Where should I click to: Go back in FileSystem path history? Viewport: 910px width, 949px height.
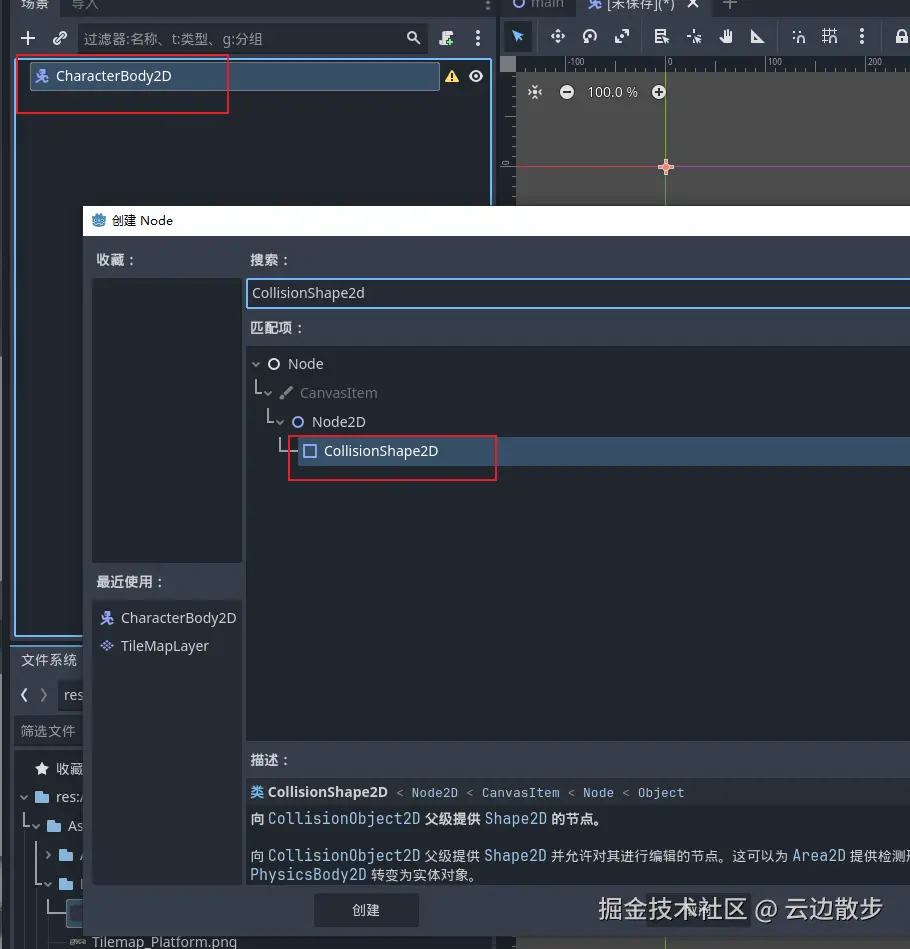24,695
